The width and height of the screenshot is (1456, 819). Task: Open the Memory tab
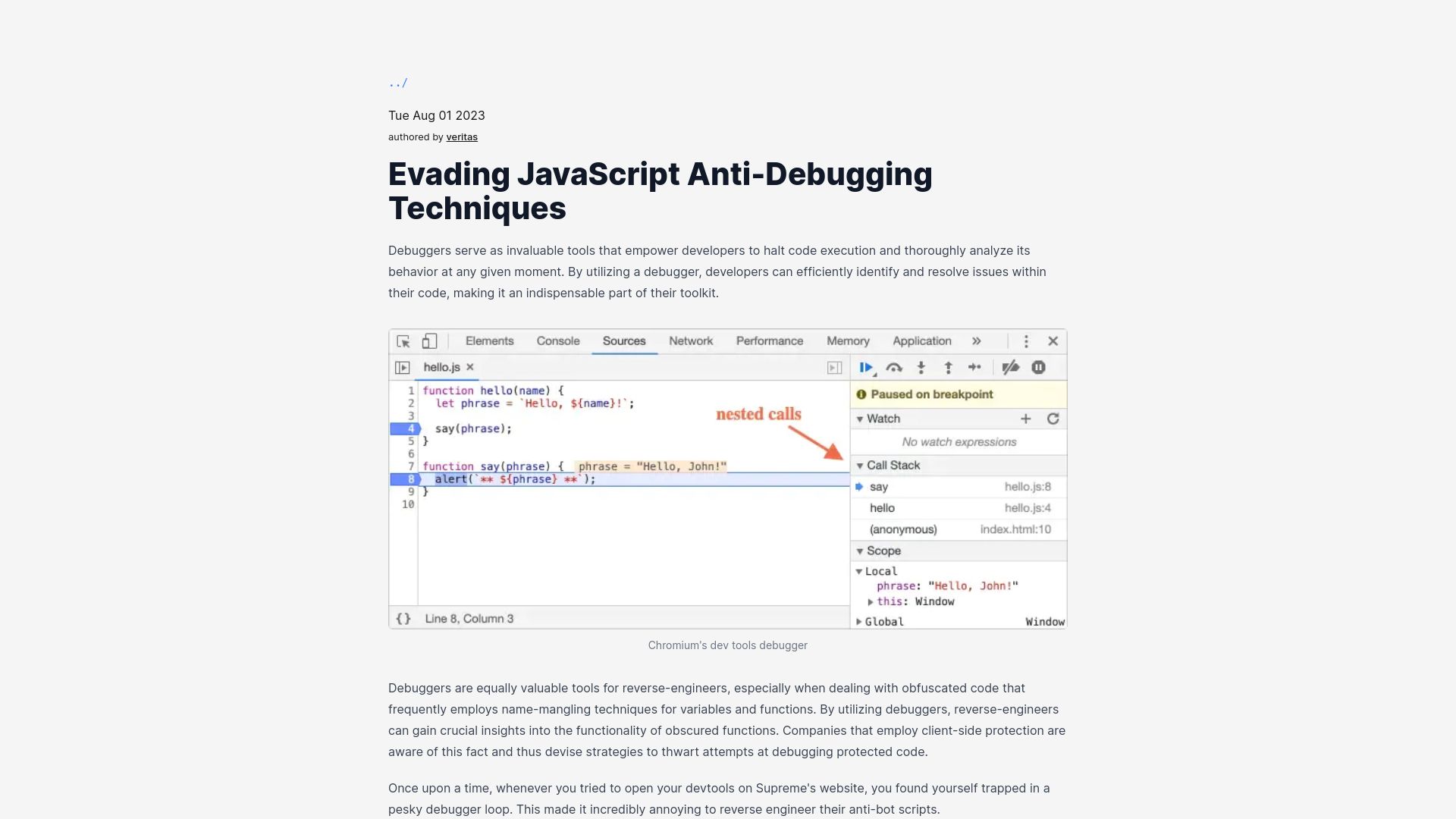point(848,341)
